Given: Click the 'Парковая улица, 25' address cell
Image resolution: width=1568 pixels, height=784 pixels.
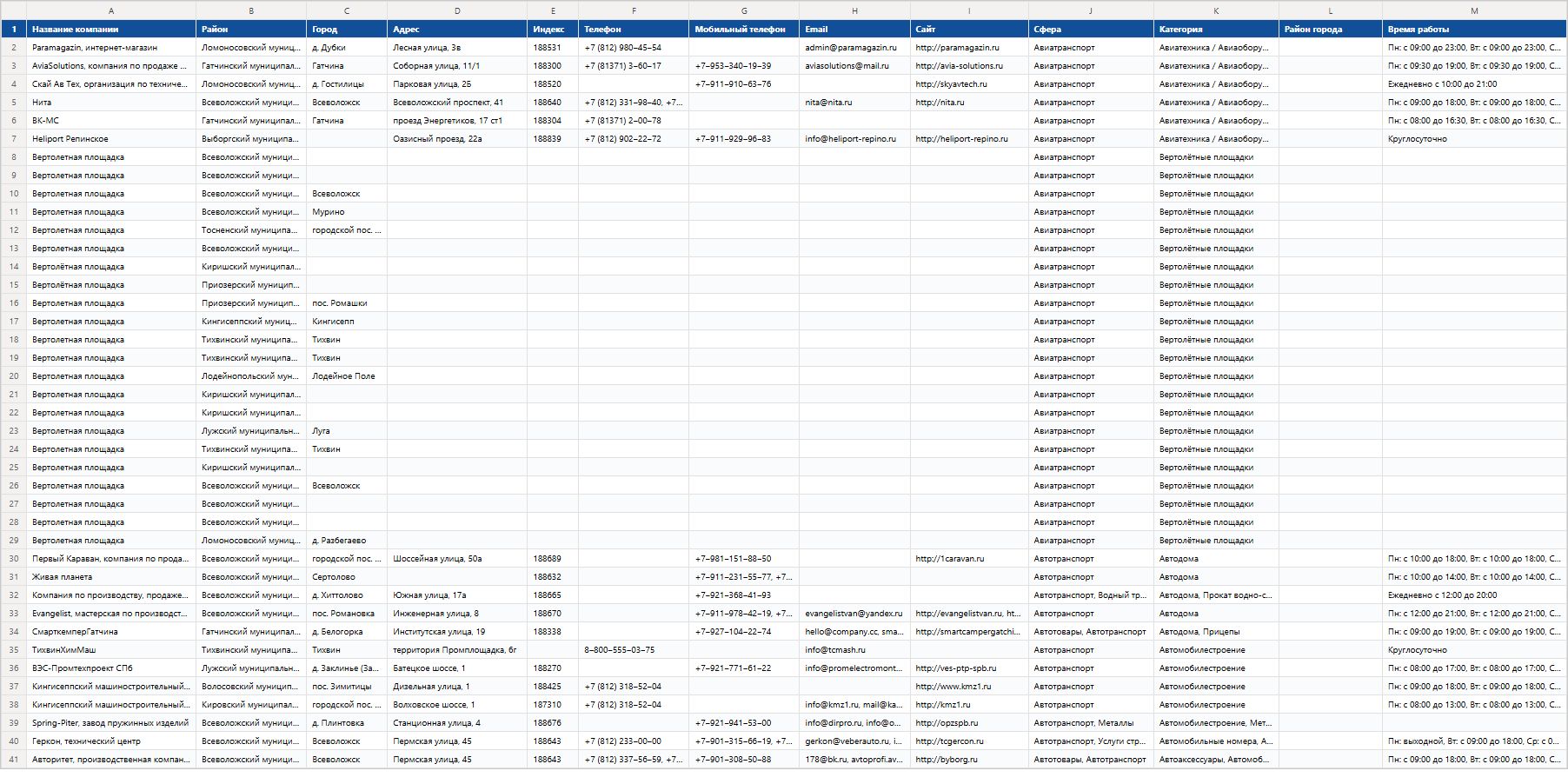Looking at the screenshot, I should tap(457, 84).
